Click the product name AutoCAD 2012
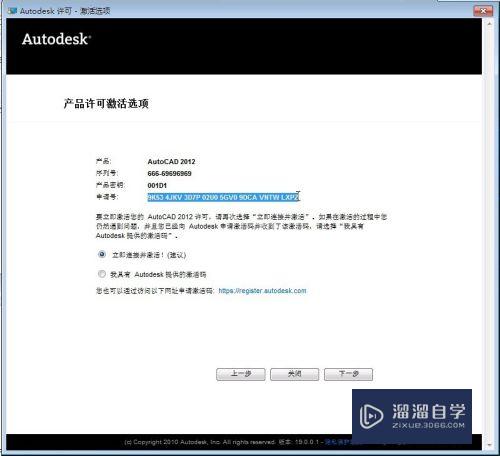 [171, 162]
